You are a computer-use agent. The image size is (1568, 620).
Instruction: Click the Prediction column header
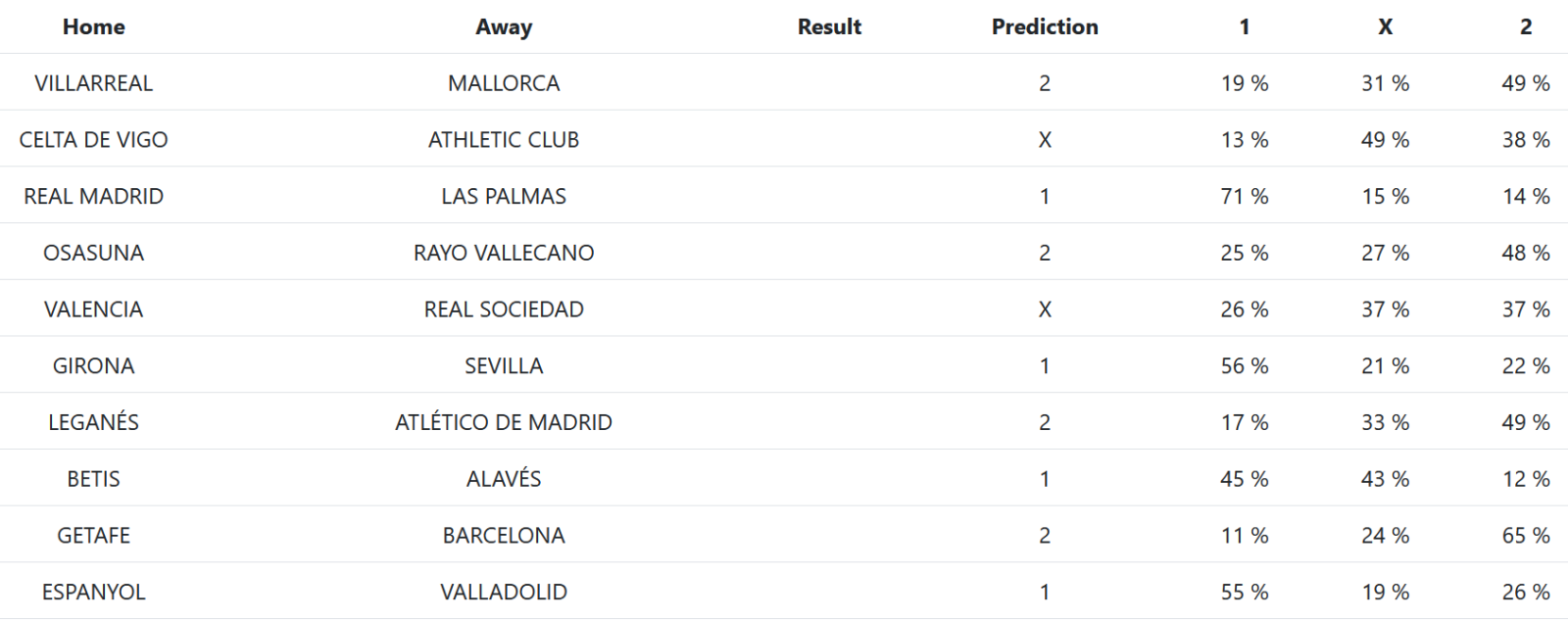[x=1045, y=26]
